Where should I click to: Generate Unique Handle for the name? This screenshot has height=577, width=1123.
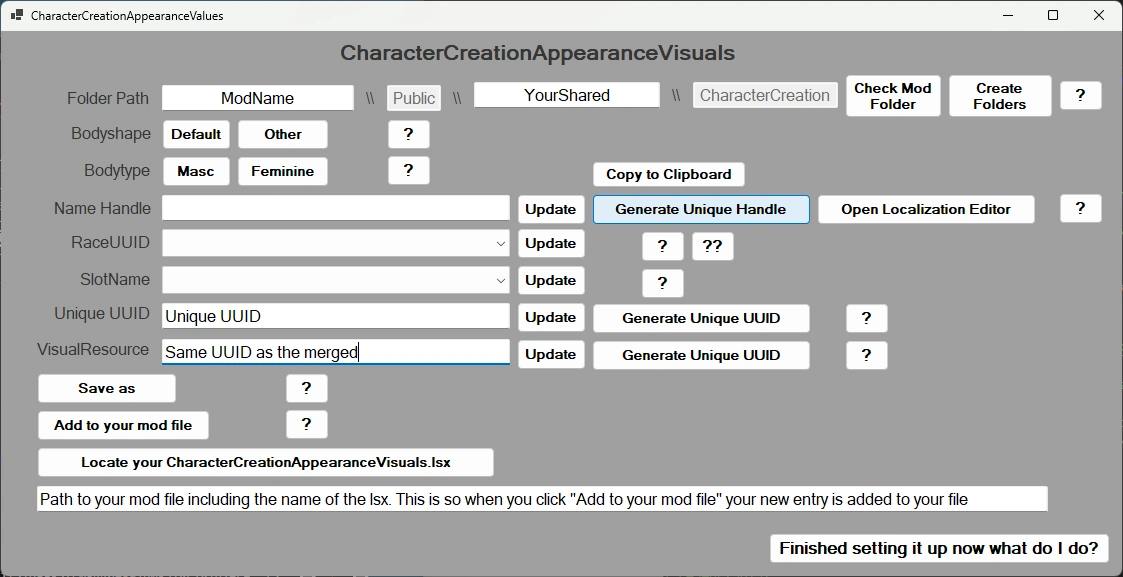pyautogui.click(x=701, y=209)
